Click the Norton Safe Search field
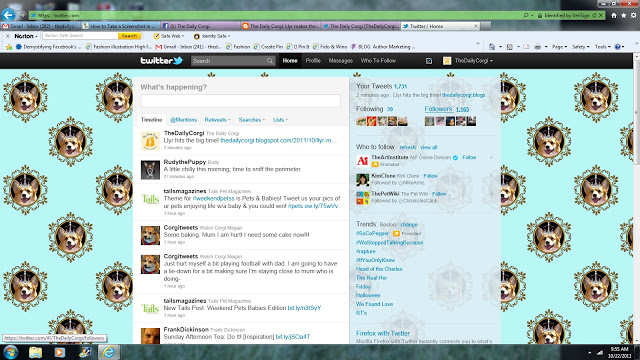 click(x=80, y=36)
